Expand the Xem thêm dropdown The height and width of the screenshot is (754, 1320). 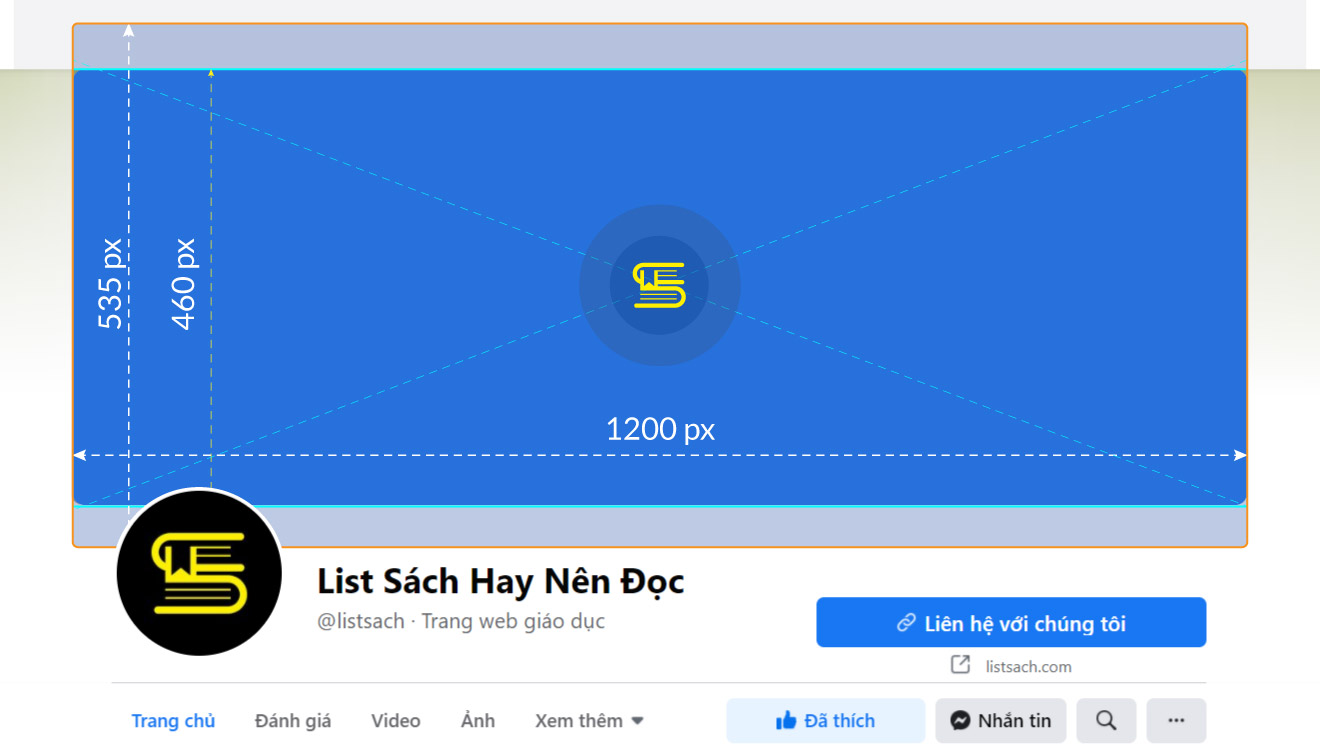click(589, 721)
